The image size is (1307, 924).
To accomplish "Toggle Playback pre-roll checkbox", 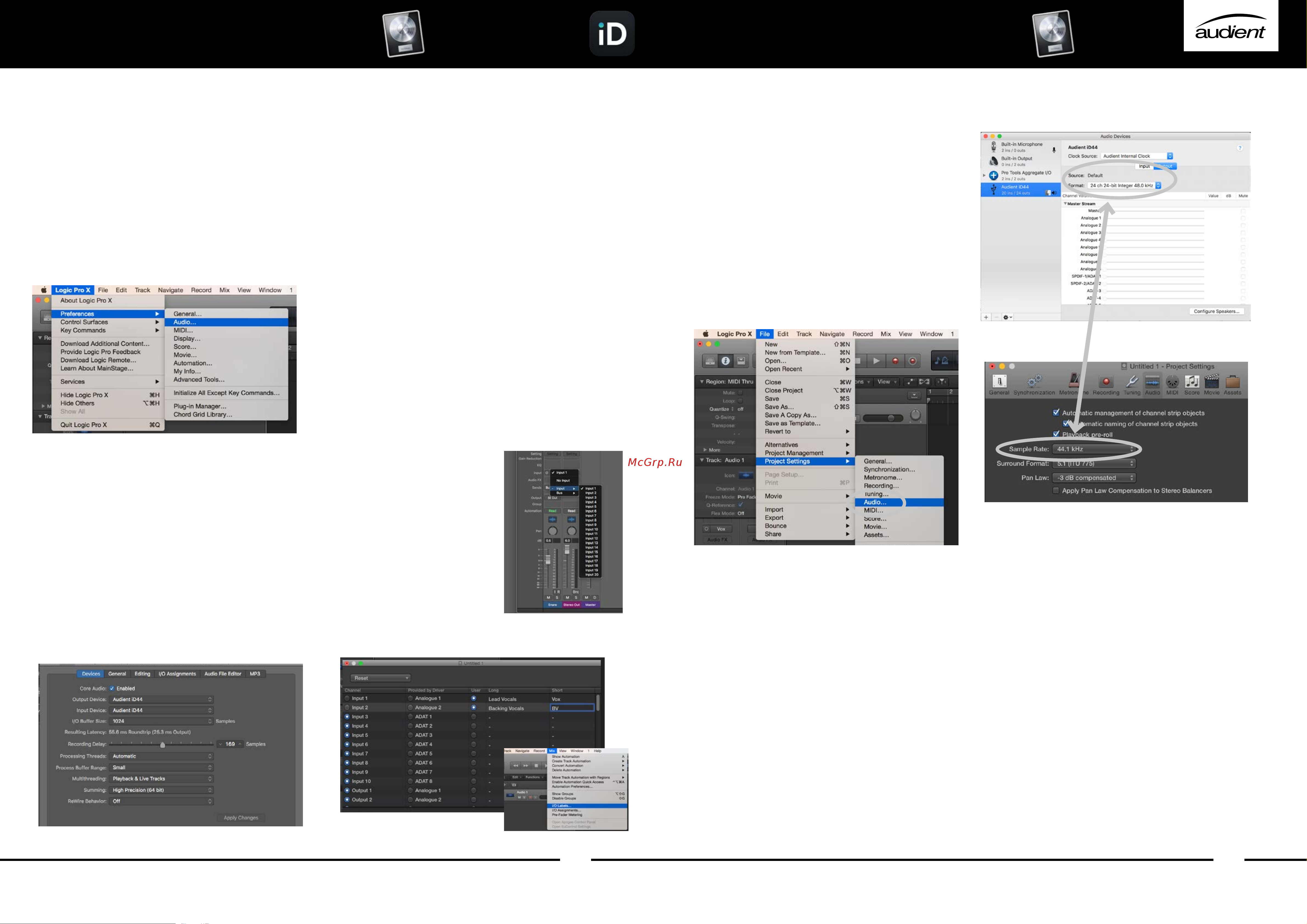I will pyautogui.click(x=1056, y=434).
